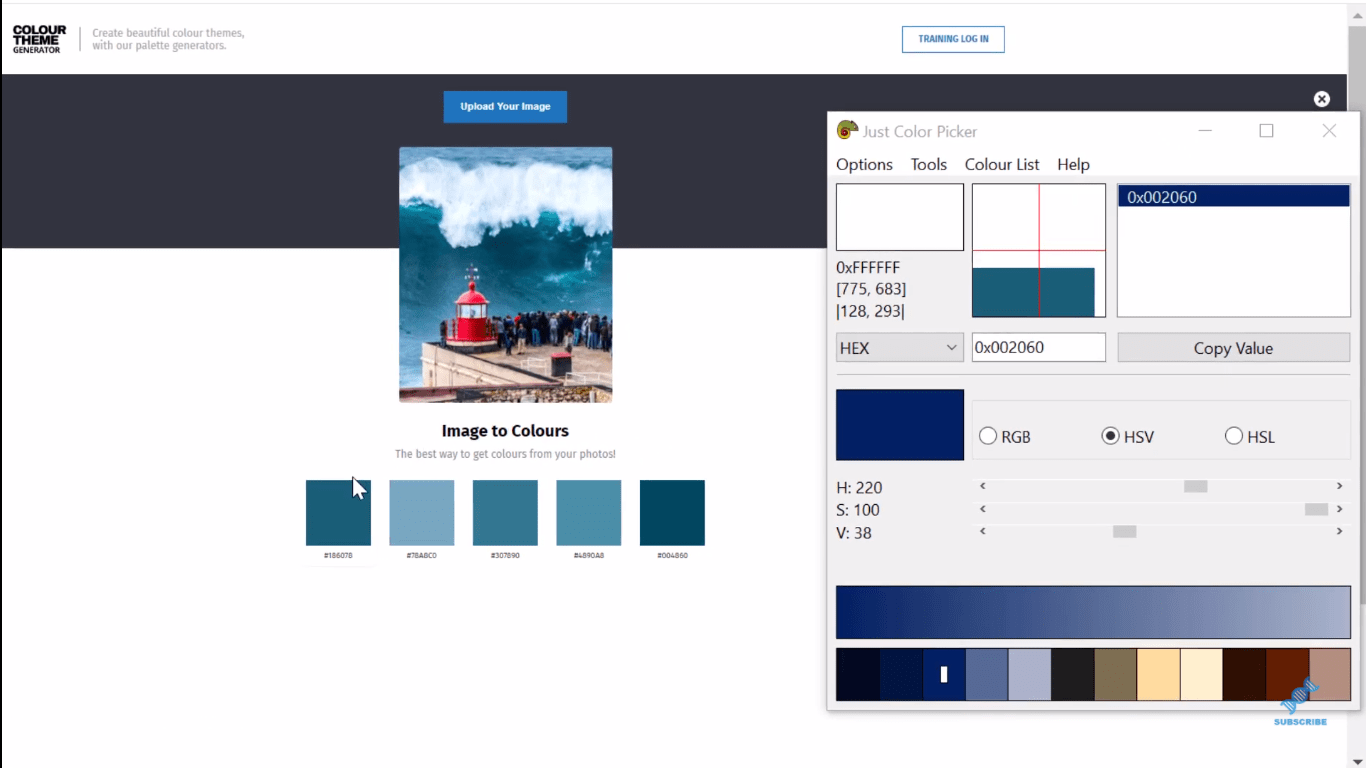
Task: Click the white current pixel colour preview
Action: [899, 216]
